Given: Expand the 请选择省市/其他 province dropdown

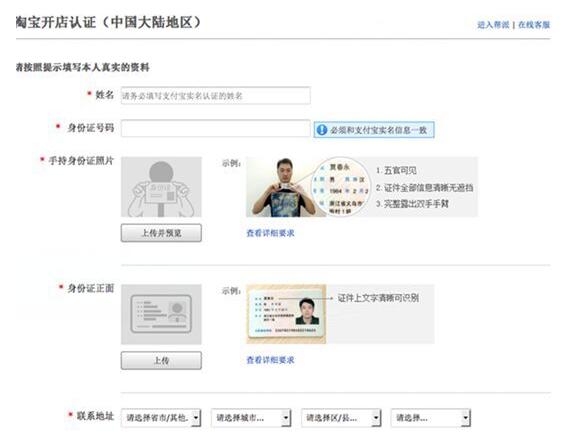Looking at the screenshot, I should pyautogui.click(x=161, y=418).
